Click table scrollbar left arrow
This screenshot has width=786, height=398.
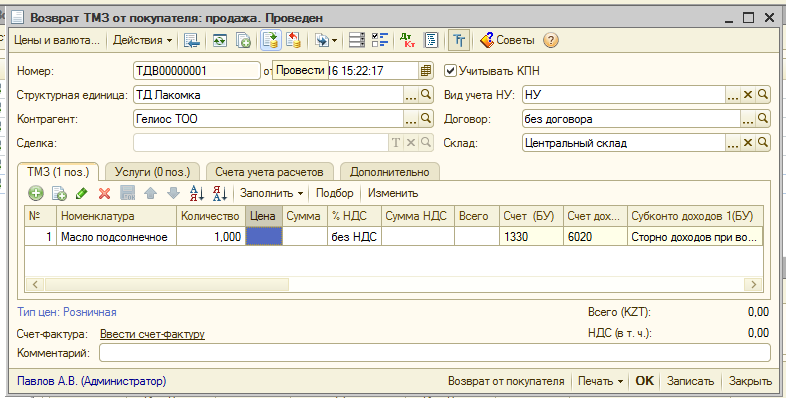coord(35,285)
